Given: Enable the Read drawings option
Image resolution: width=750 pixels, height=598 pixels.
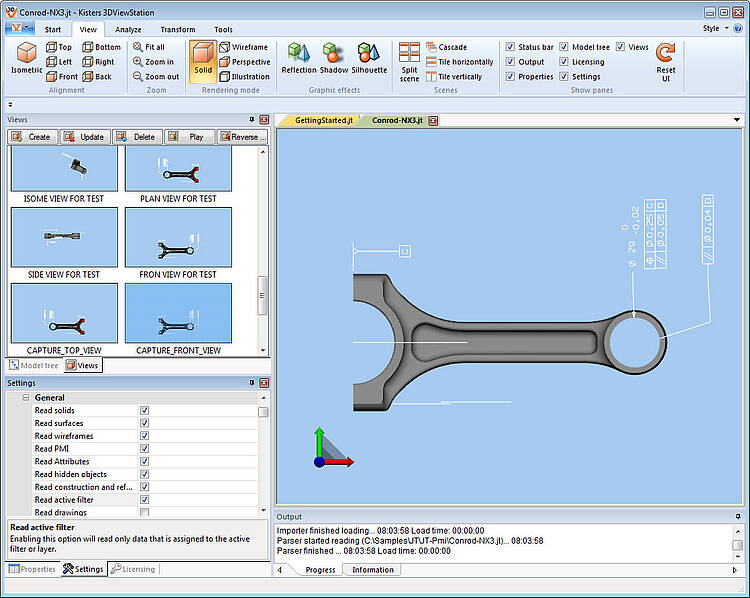Looking at the screenshot, I should point(144,512).
